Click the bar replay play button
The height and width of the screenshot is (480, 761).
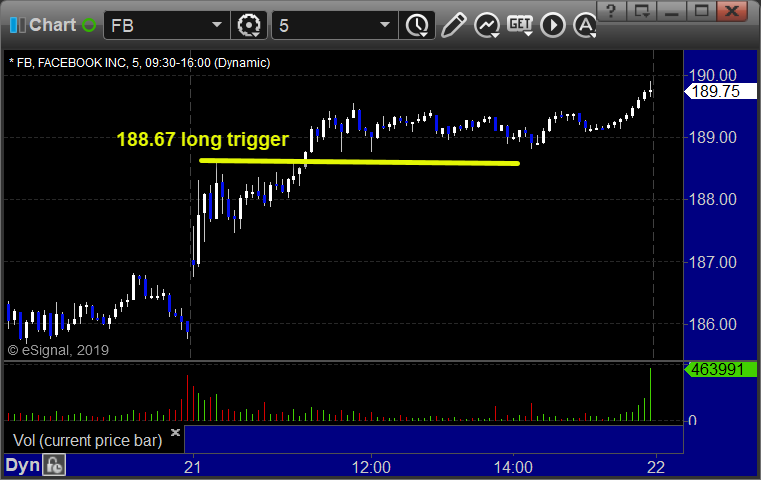point(553,25)
